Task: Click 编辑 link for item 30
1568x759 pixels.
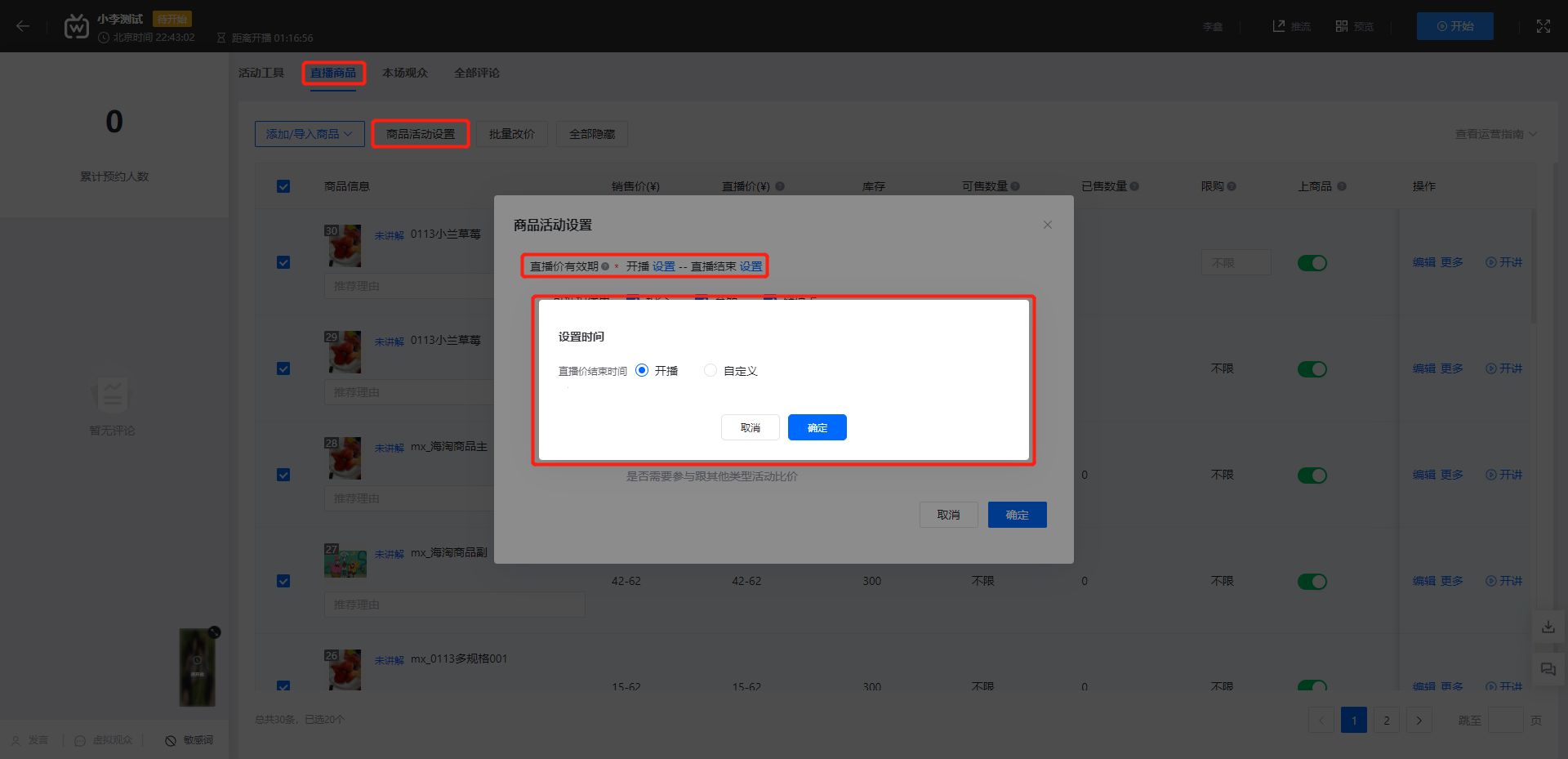Action: click(x=1424, y=262)
